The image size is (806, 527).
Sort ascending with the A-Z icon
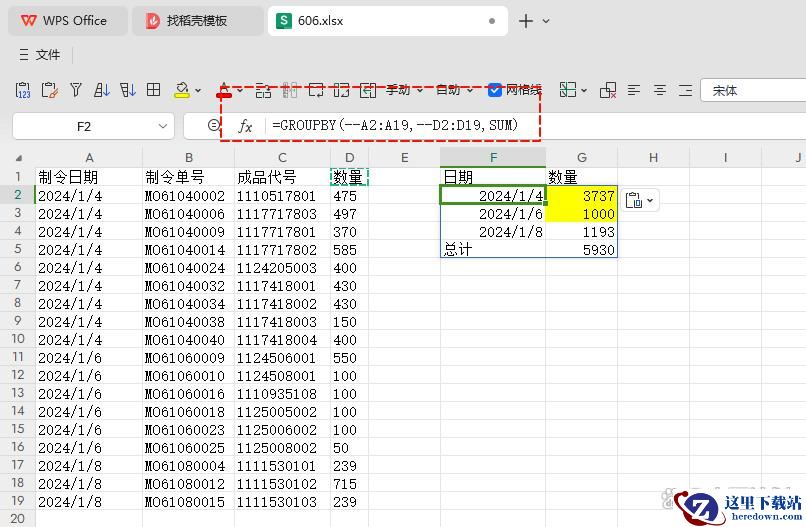coord(102,90)
